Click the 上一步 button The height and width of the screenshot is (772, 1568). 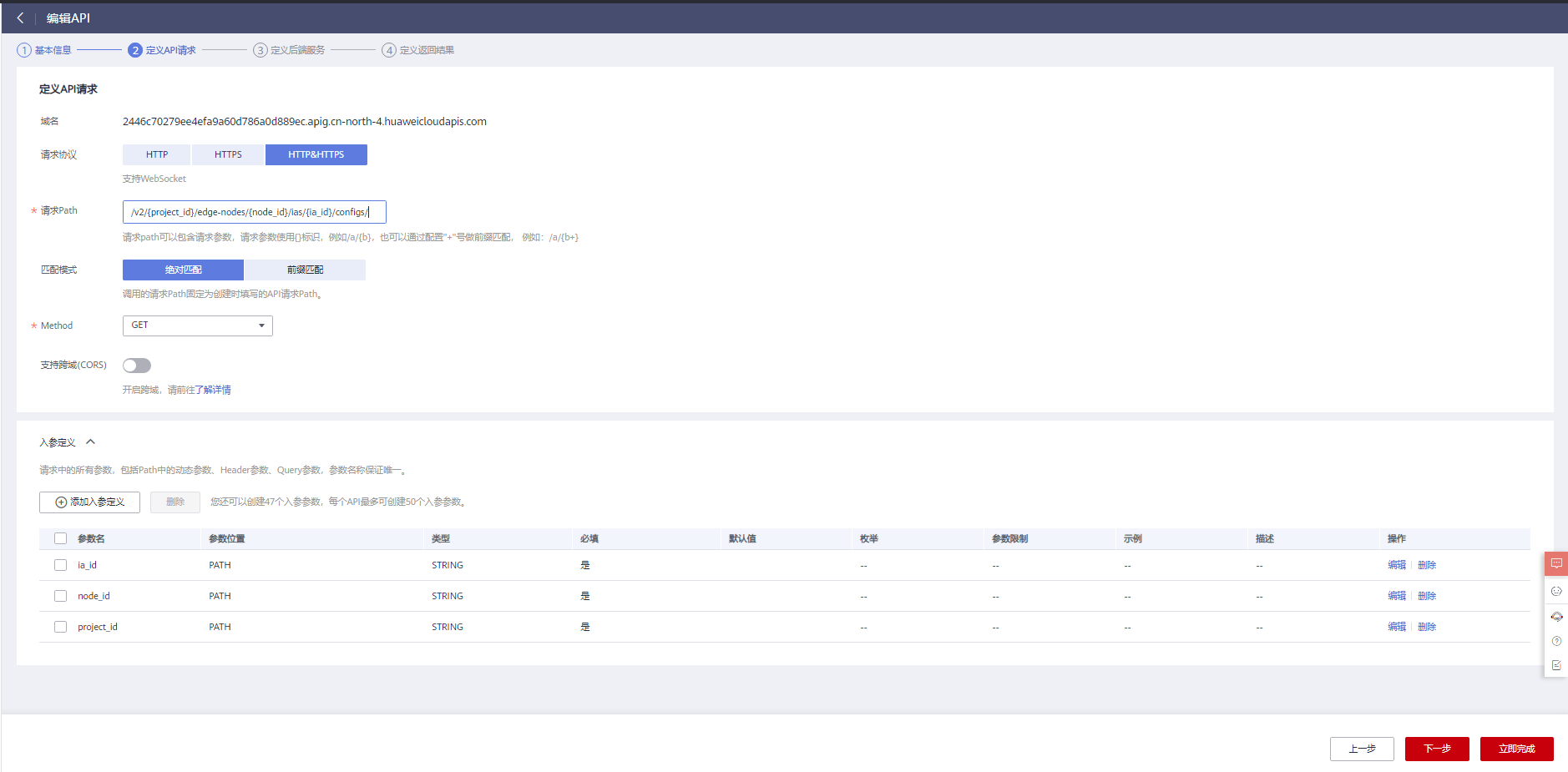(x=1362, y=749)
